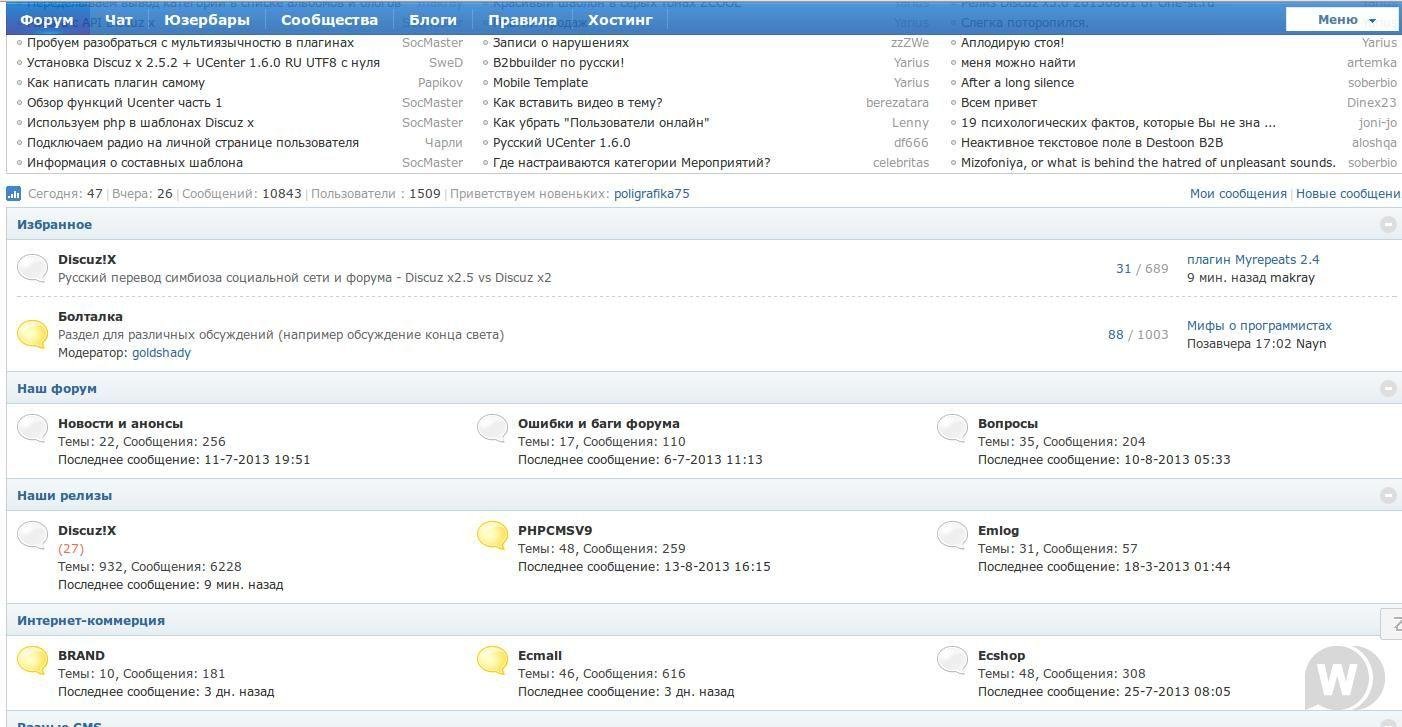Image resolution: width=1402 pixels, height=727 pixels.
Task: Open the Мифы о программистах topic
Action: click(x=1257, y=325)
